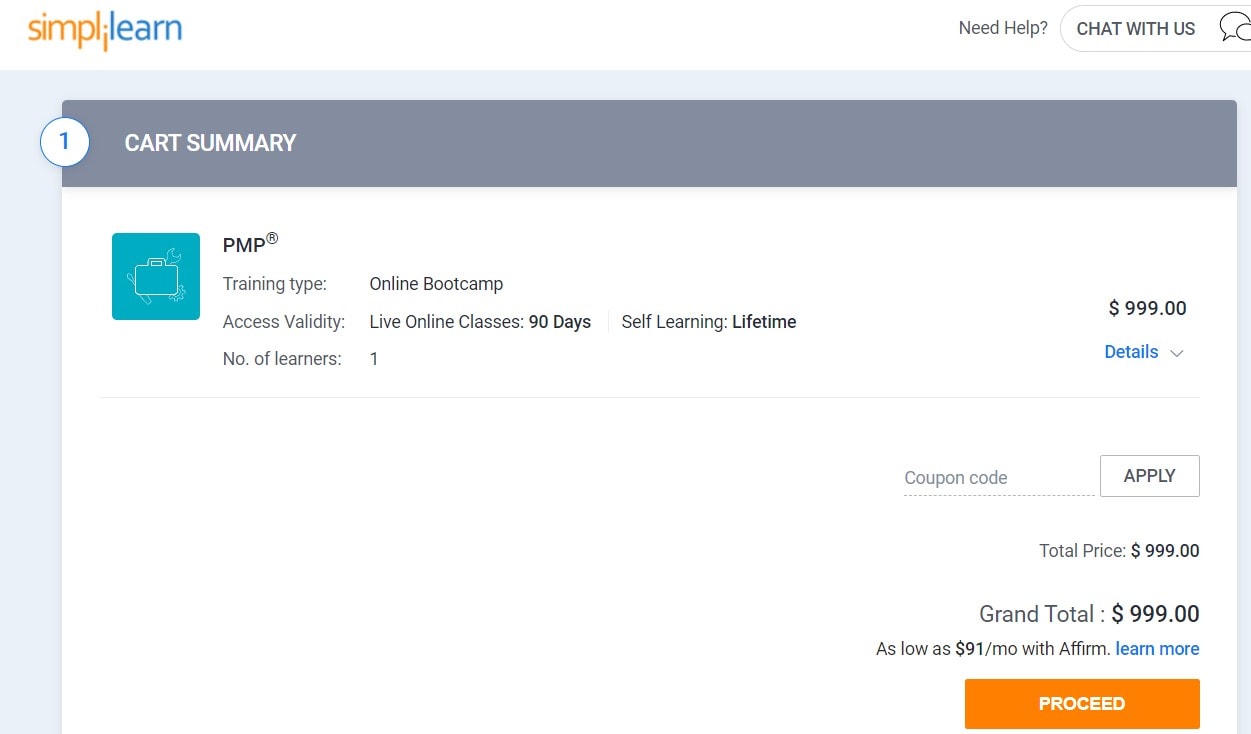Click the Self Learning Lifetime text
This screenshot has width=1251, height=734.
coord(708,322)
